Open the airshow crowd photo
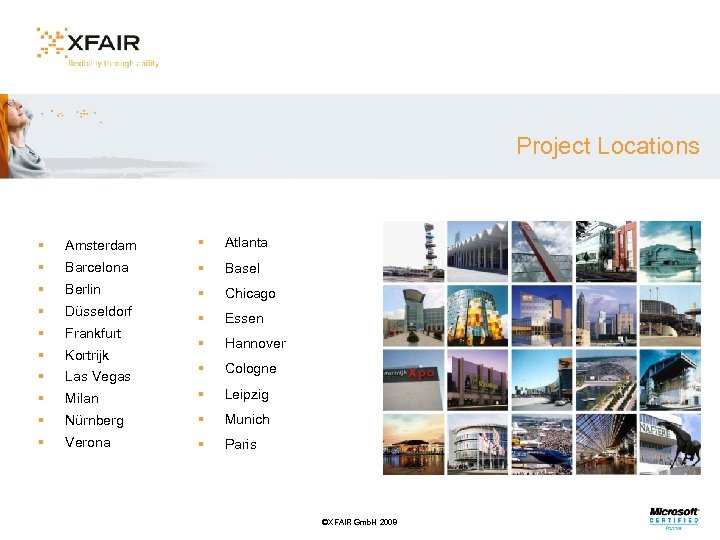Screen dimensions: 720x540 [x=542, y=444]
